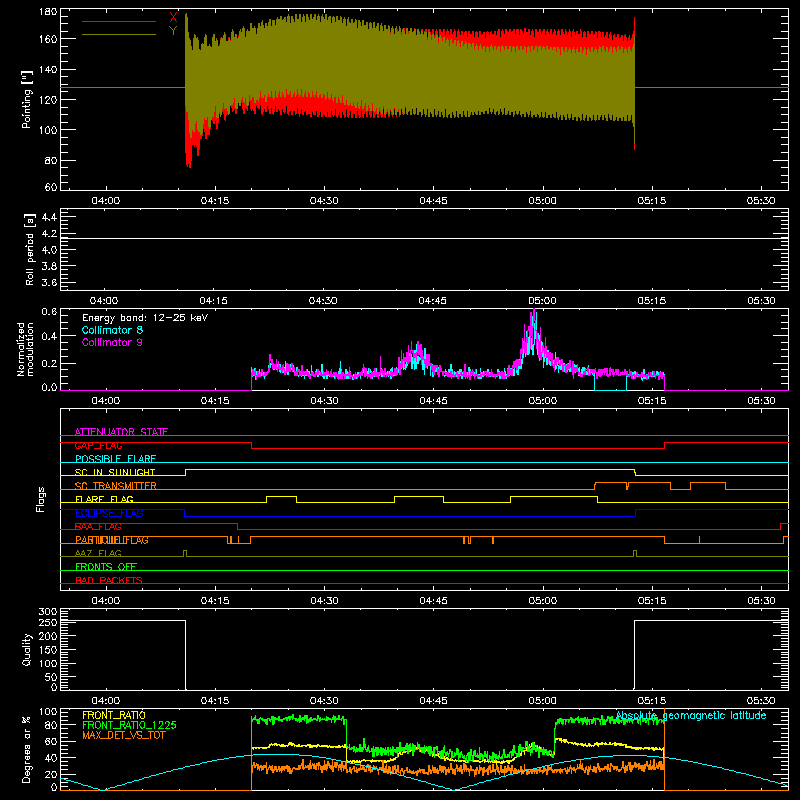This screenshot has height=800, width=800.
Task: Click the 'Degrees or %' axis title
Action: pos(26,749)
